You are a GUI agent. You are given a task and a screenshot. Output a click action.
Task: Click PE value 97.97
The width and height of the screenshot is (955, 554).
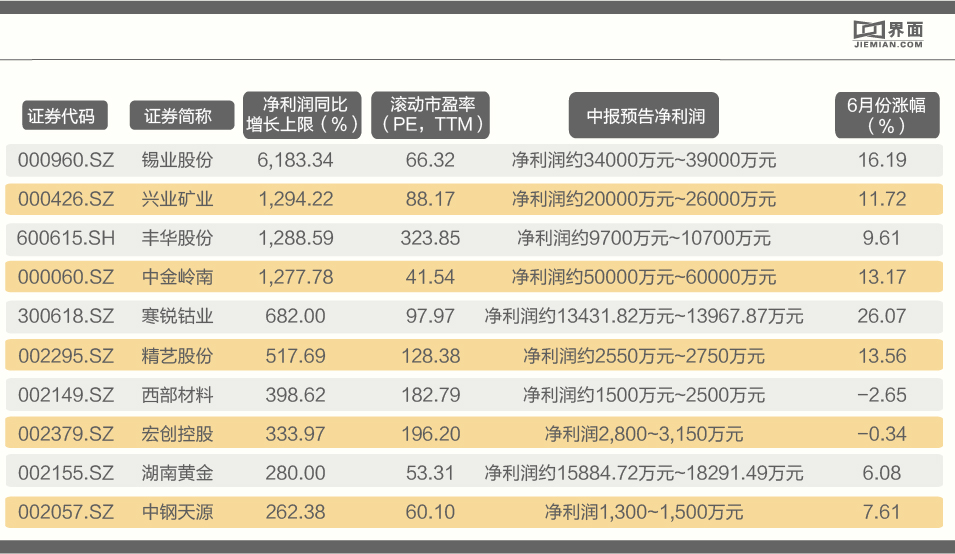point(430,316)
